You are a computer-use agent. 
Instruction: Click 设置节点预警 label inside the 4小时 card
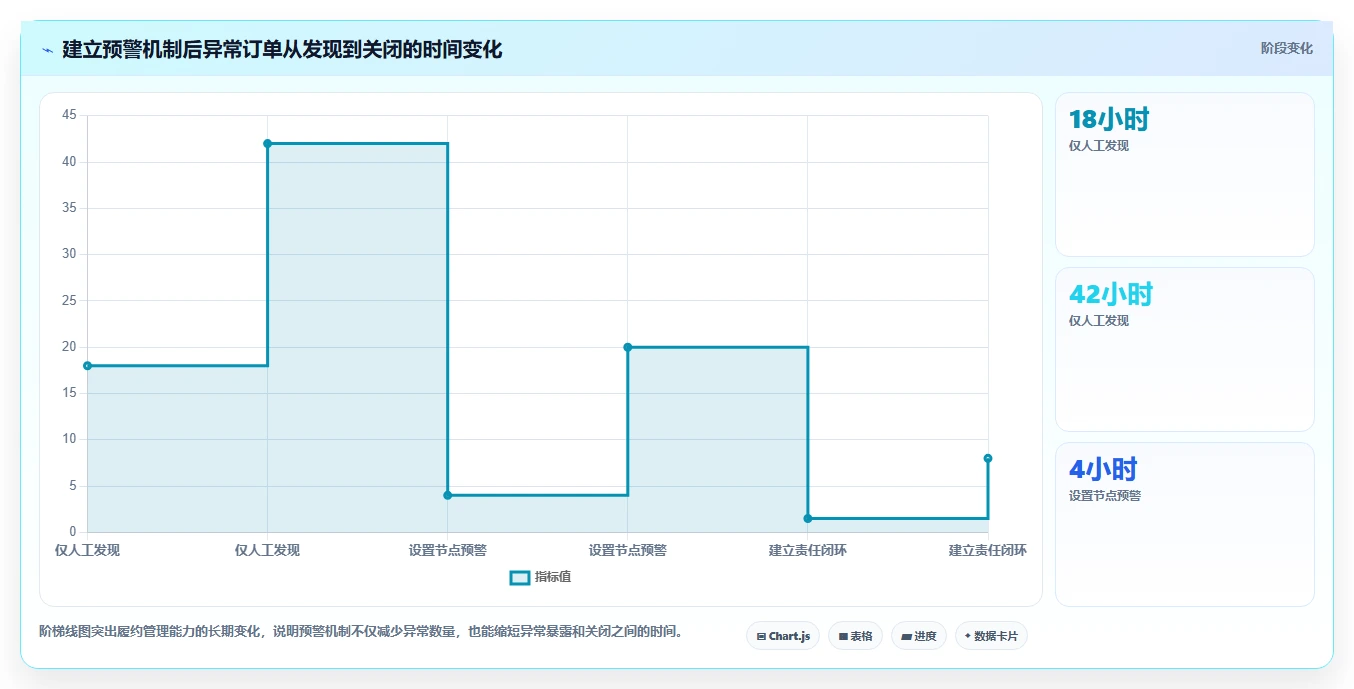tap(1104, 496)
